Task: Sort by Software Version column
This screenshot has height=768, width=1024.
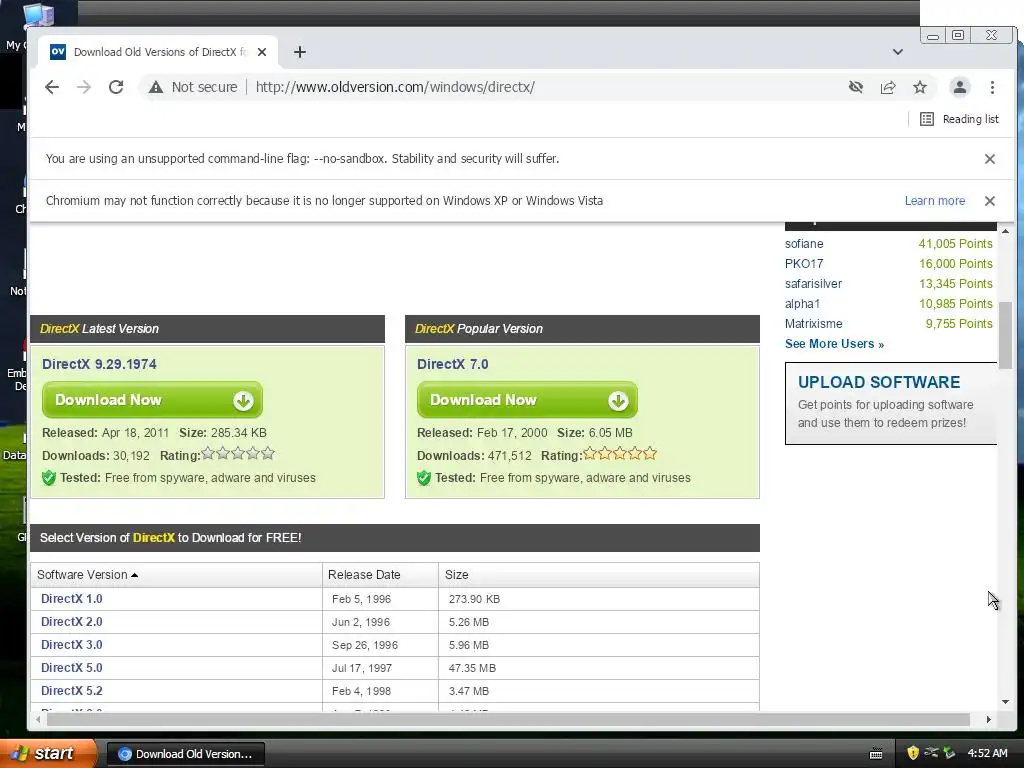Action: (x=176, y=575)
